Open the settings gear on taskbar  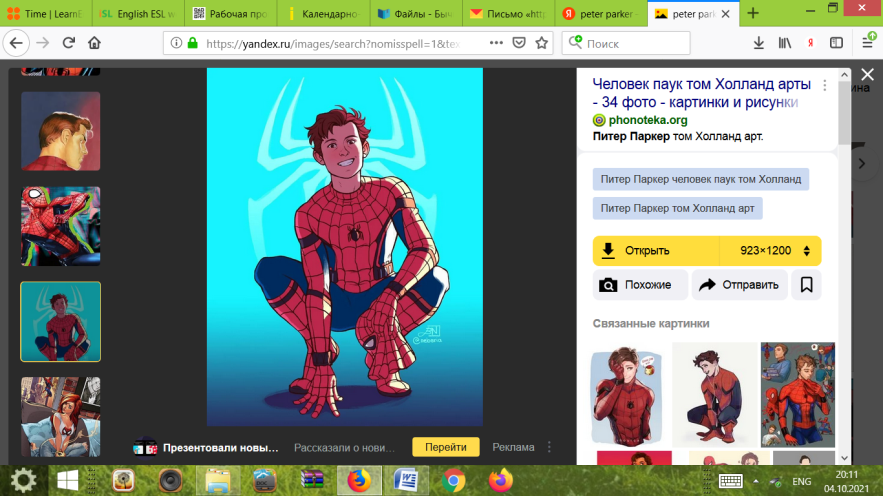pos(23,481)
